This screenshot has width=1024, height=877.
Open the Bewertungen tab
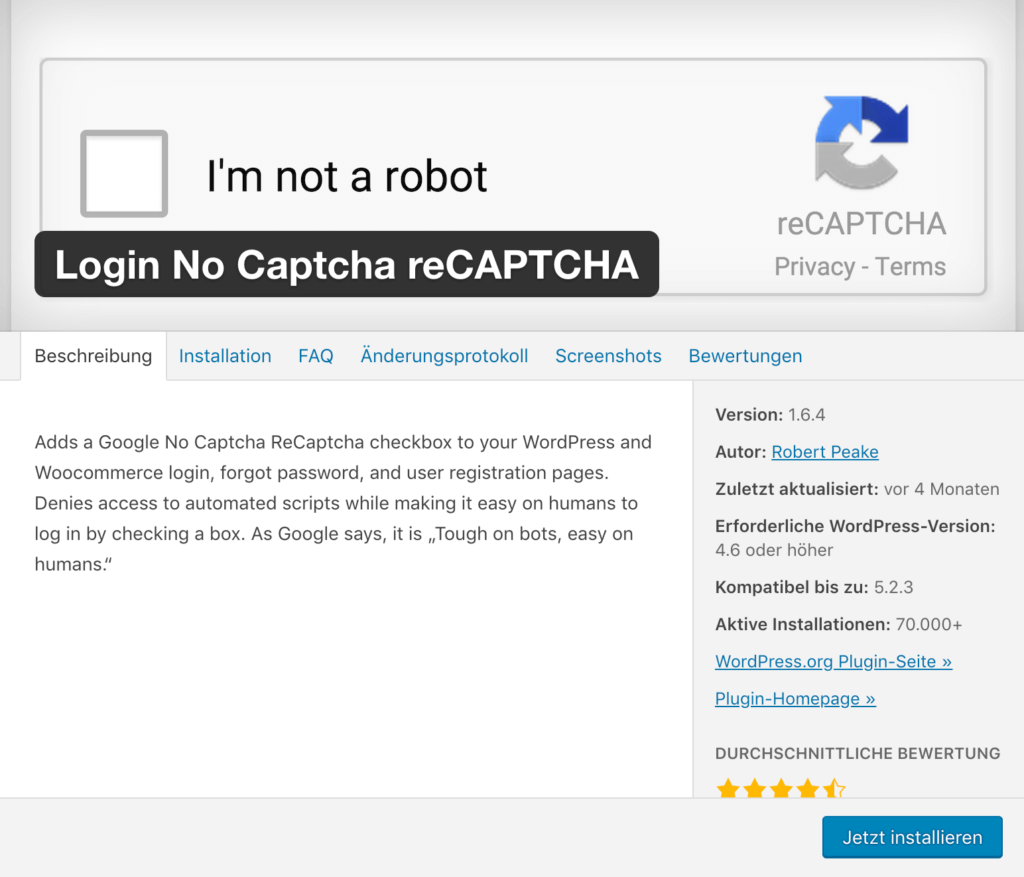coord(745,356)
